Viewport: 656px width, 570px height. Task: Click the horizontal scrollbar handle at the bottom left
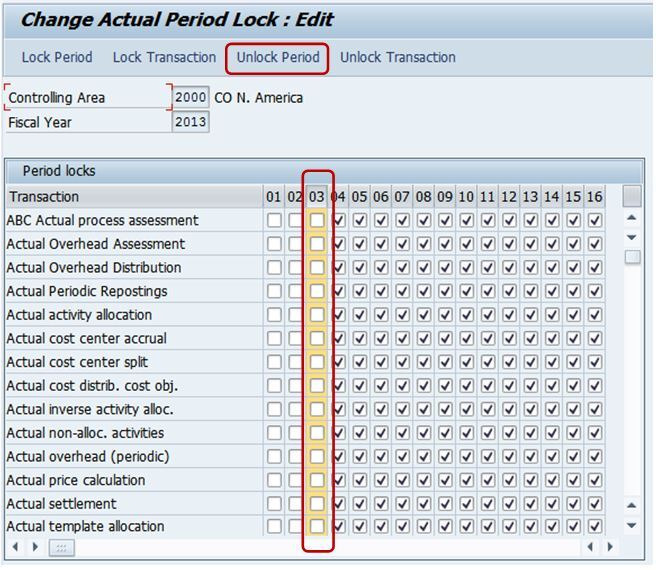coord(62,547)
